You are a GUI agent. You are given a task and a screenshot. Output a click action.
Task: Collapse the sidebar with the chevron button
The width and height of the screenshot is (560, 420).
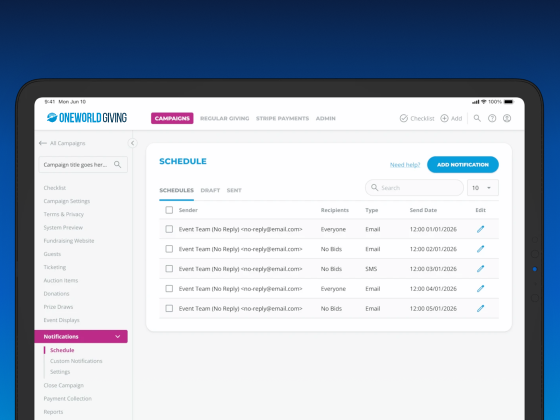click(x=132, y=143)
